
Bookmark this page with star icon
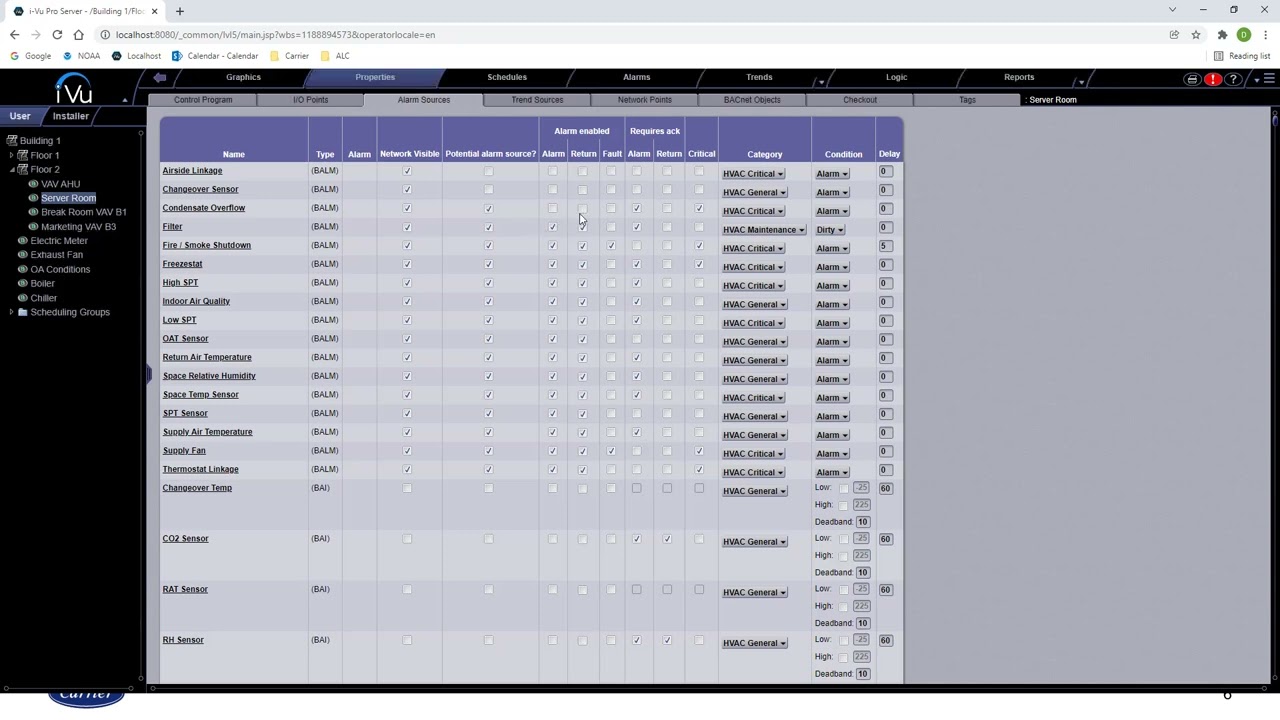1195,35
